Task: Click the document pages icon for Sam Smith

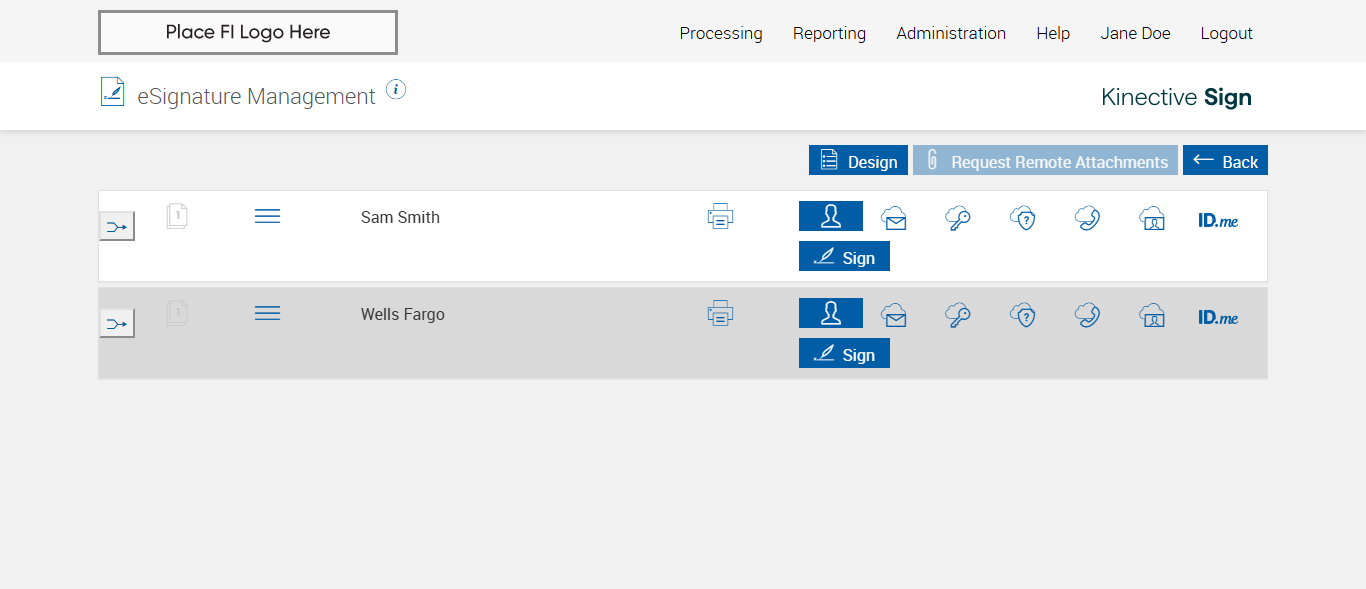Action: [x=177, y=216]
